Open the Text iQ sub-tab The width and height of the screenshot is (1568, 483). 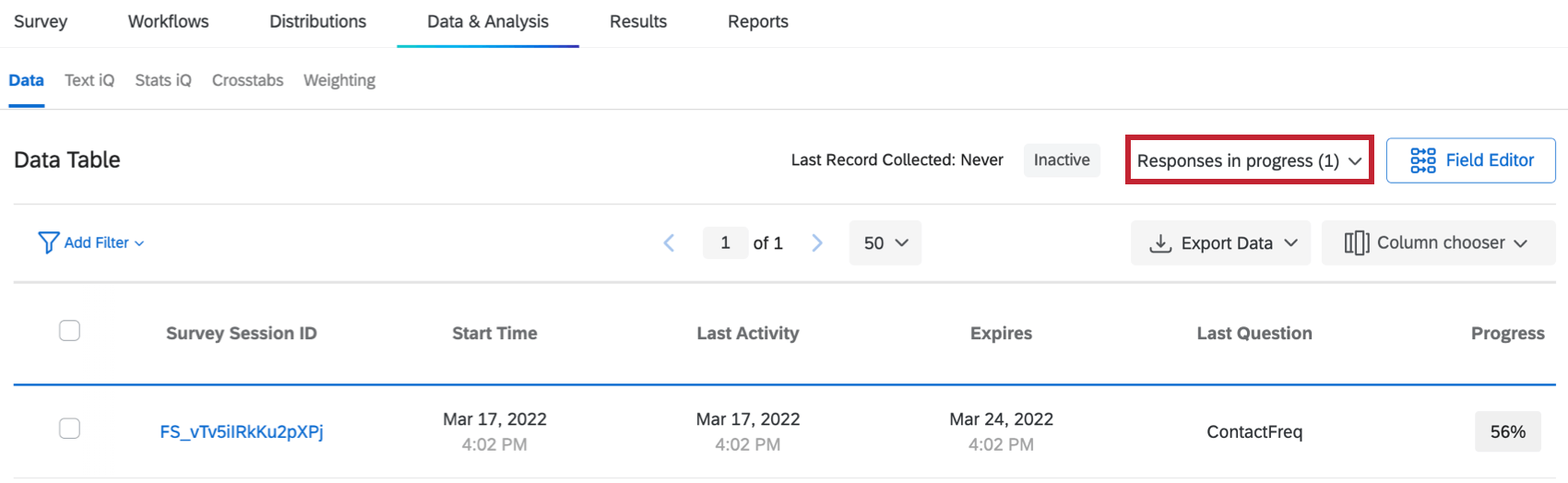(89, 80)
